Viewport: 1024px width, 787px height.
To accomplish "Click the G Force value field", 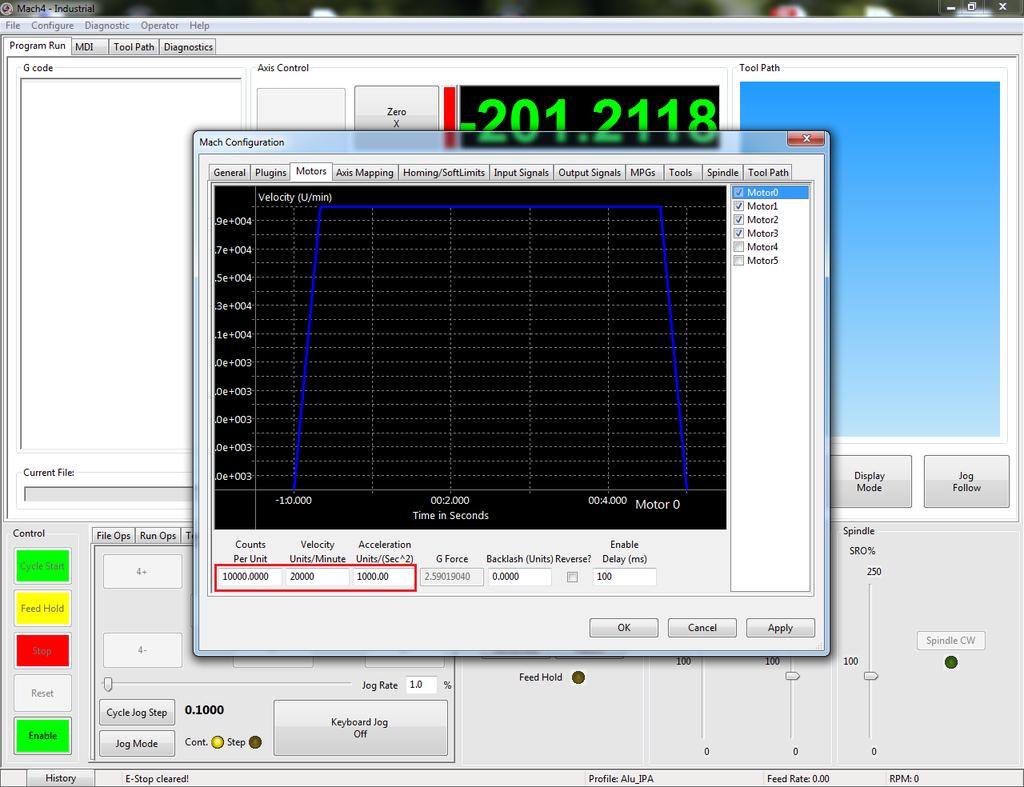I will click(451, 577).
